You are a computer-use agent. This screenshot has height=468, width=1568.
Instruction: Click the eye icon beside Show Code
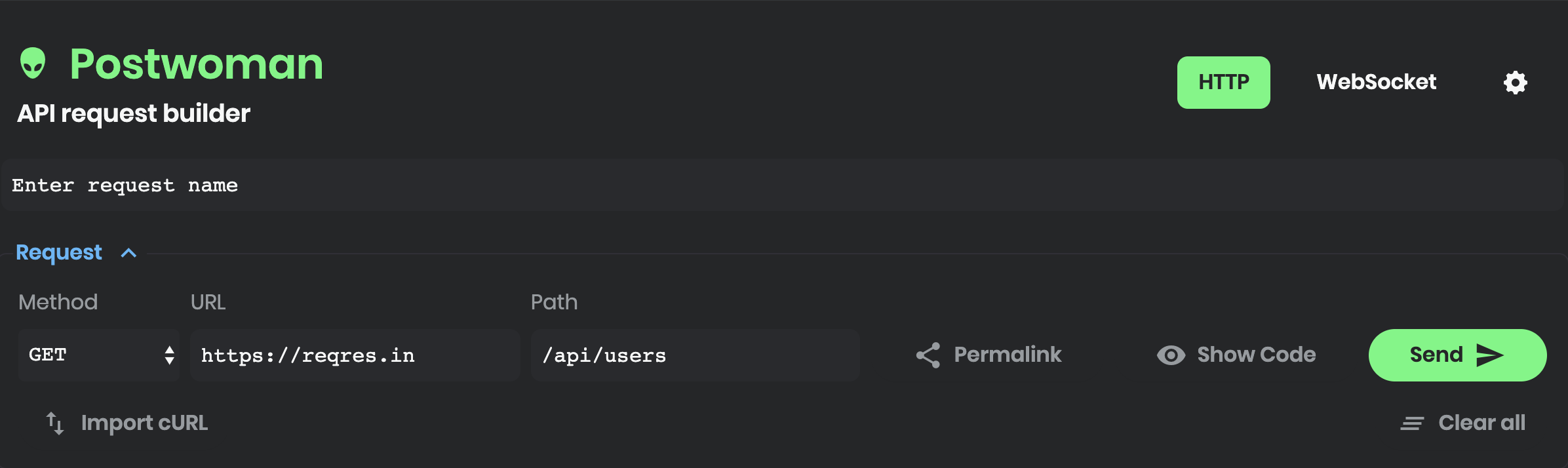(x=1170, y=355)
